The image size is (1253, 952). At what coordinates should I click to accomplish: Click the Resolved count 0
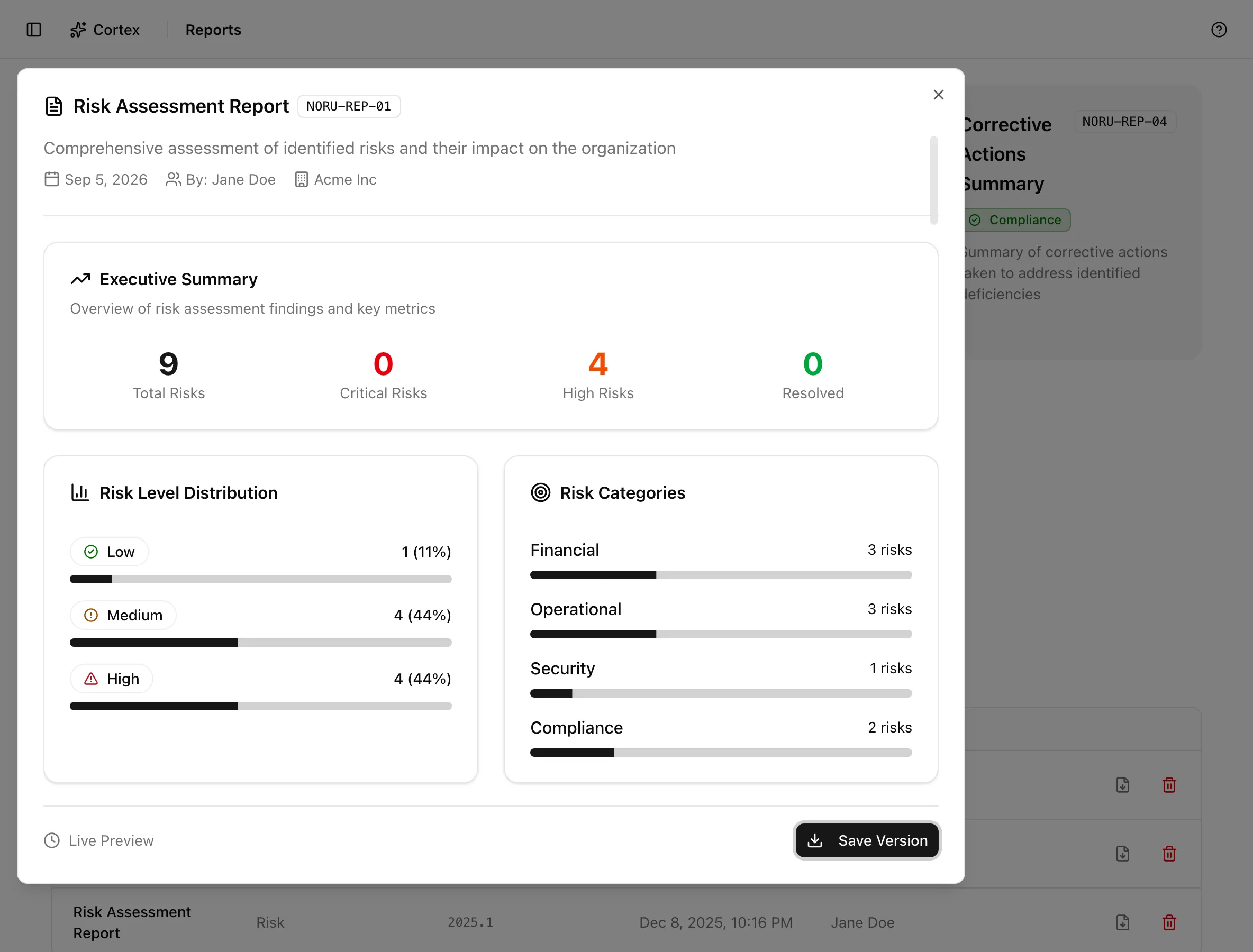[x=813, y=363]
